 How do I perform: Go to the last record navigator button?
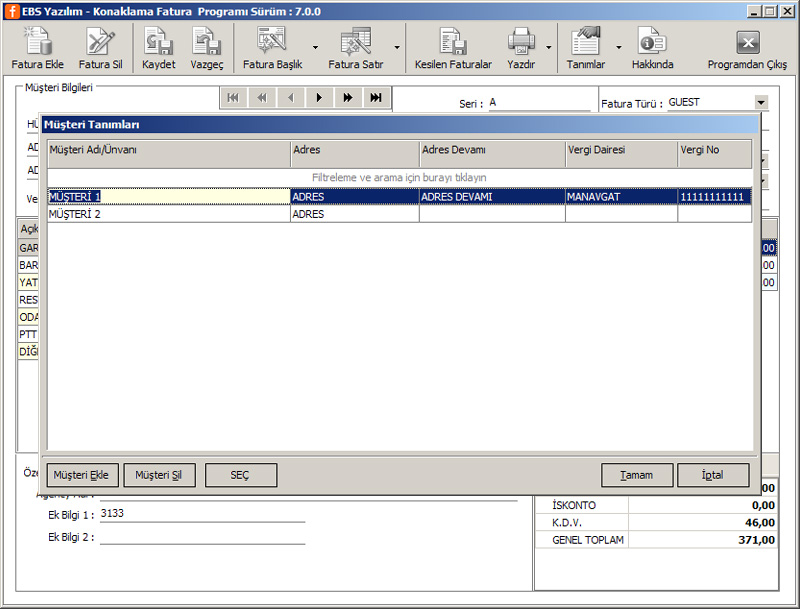point(377,97)
